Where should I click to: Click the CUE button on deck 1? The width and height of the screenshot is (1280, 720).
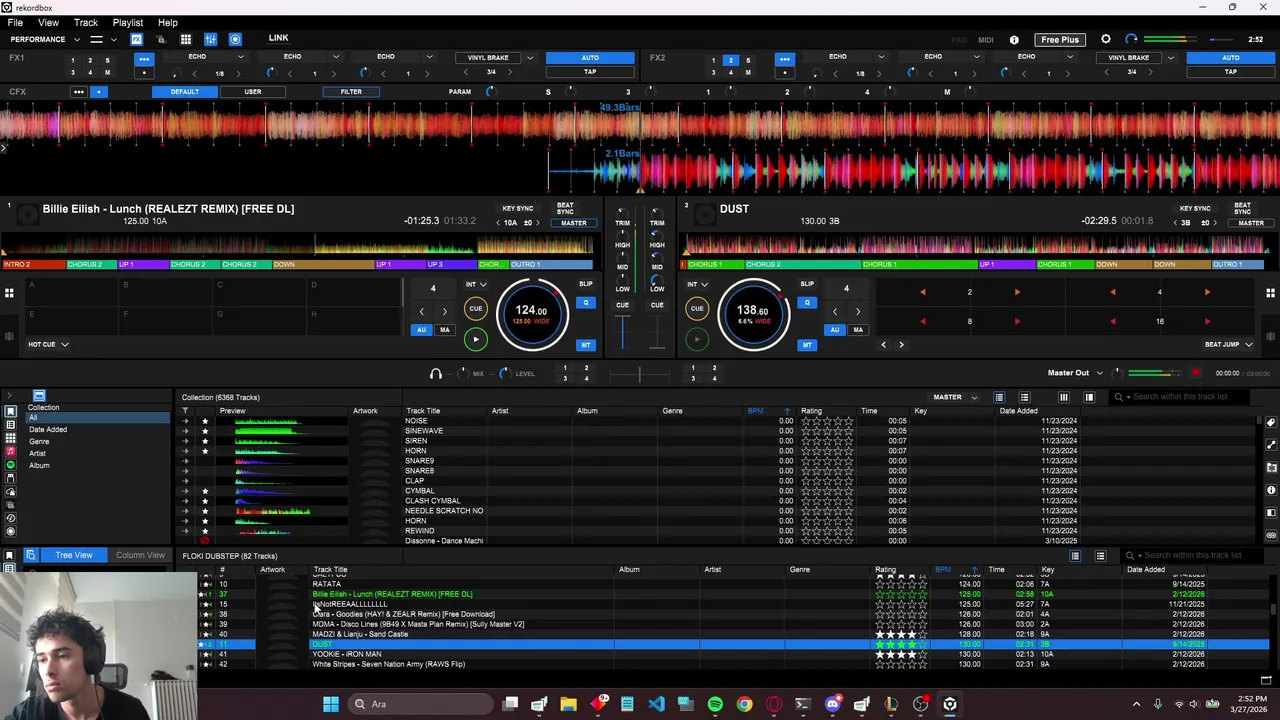476,309
